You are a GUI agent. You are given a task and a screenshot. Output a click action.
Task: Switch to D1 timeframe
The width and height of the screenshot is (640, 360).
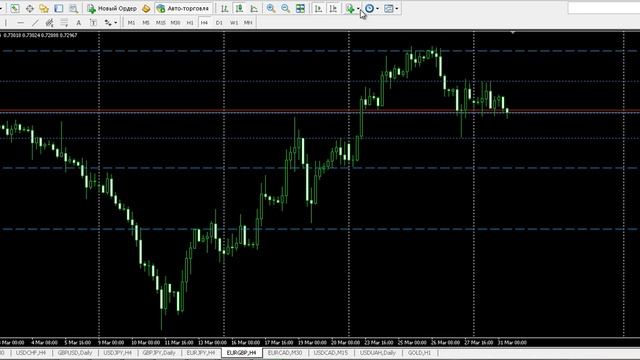click(x=219, y=23)
